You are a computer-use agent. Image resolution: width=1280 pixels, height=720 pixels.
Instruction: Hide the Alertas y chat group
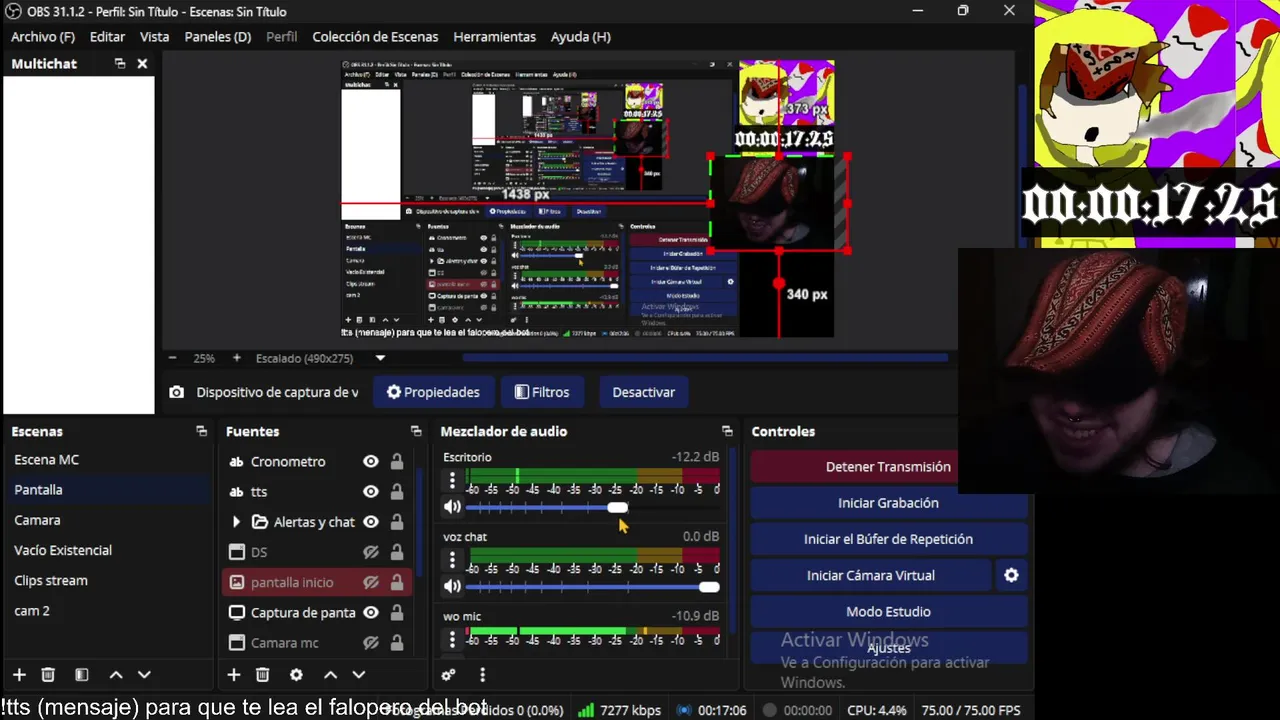coord(371,522)
